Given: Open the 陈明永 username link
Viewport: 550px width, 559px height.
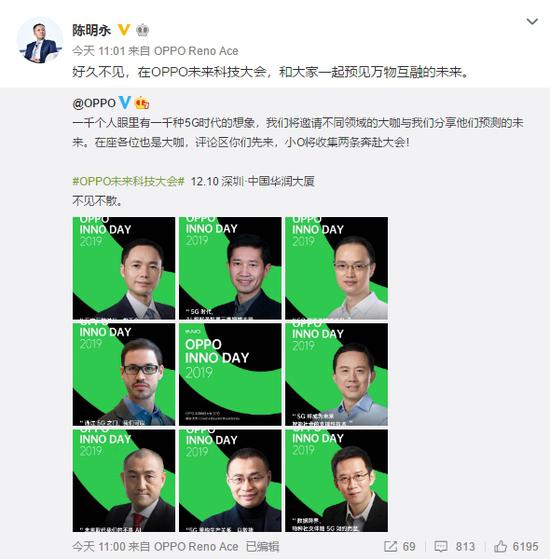Looking at the screenshot, I should click(x=92, y=30).
